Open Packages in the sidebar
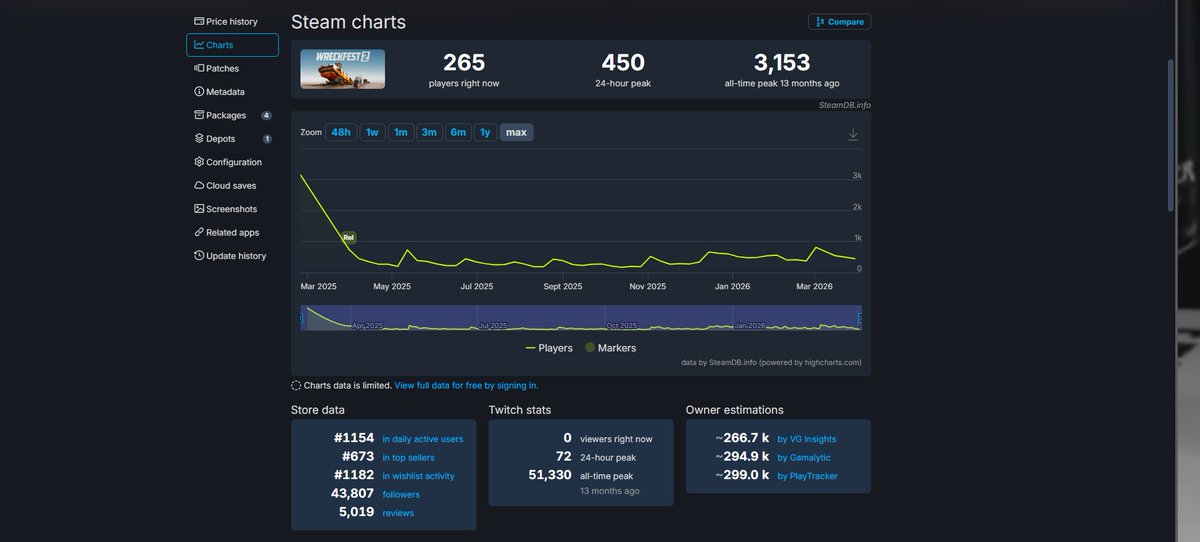The image size is (1200, 542). pyautogui.click(x=232, y=115)
